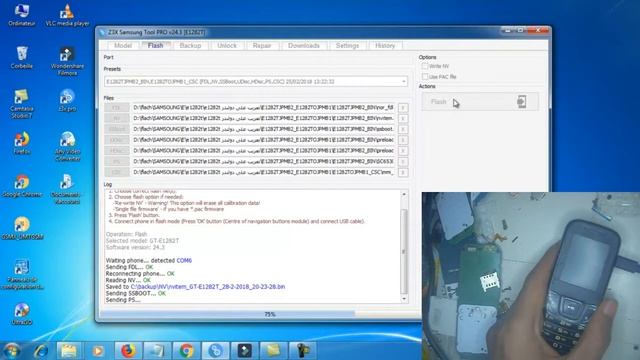Switch to the Model tab
Screen dimensions: 640x360
point(123,46)
